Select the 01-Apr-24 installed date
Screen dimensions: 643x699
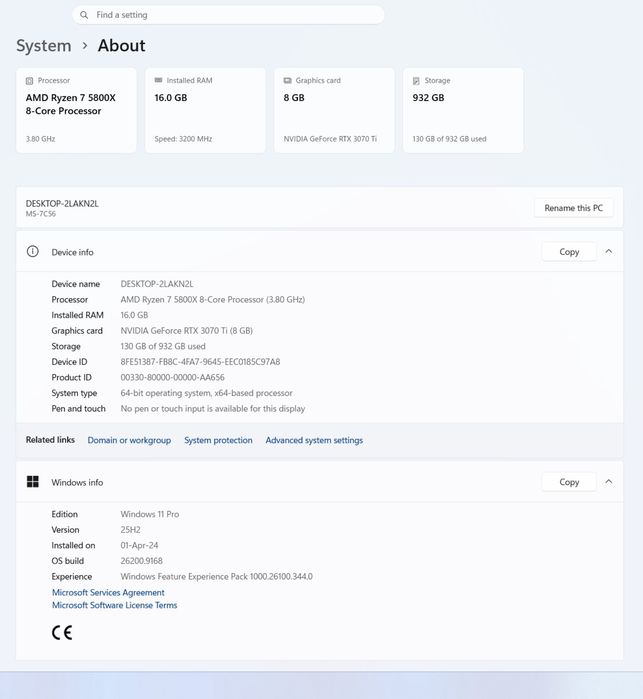(139, 545)
